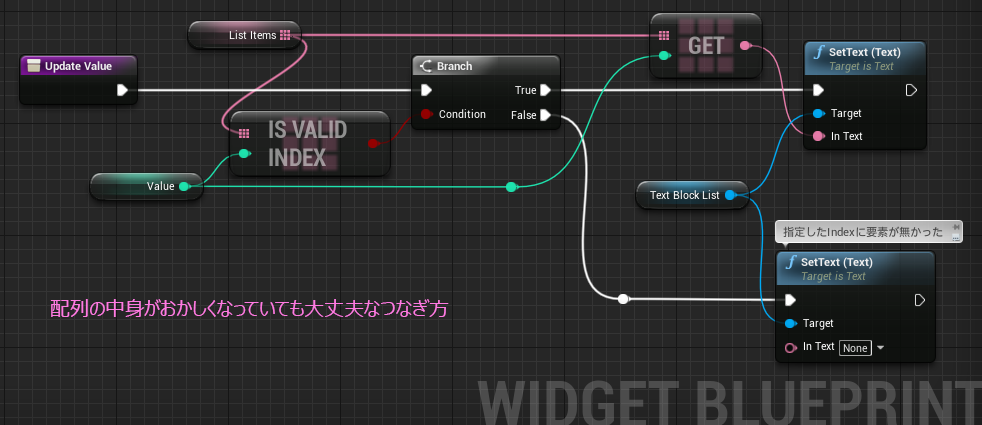The width and height of the screenshot is (982, 425).
Task: Click the upper SetText In Text pin
Action: pos(819,136)
